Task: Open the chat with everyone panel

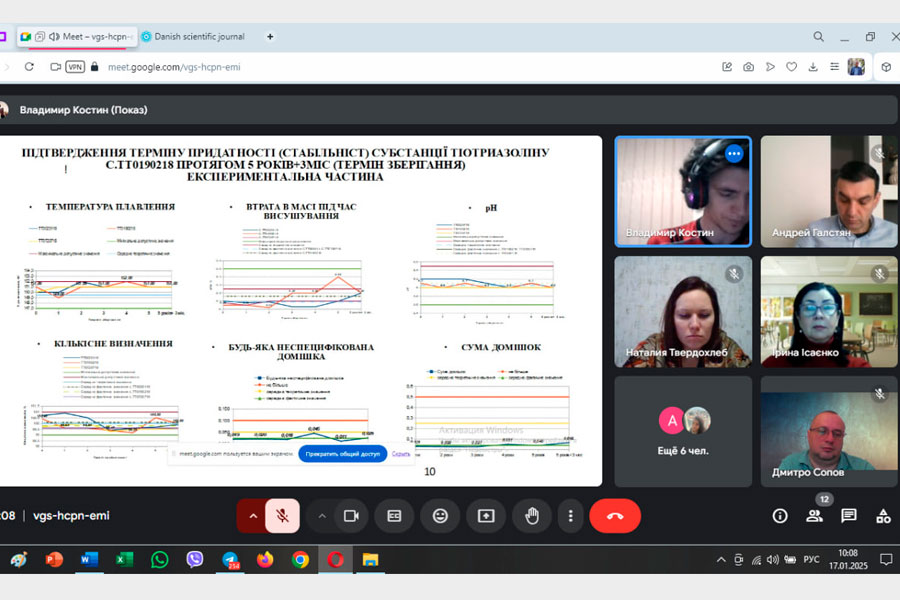Action: click(849, 516)
